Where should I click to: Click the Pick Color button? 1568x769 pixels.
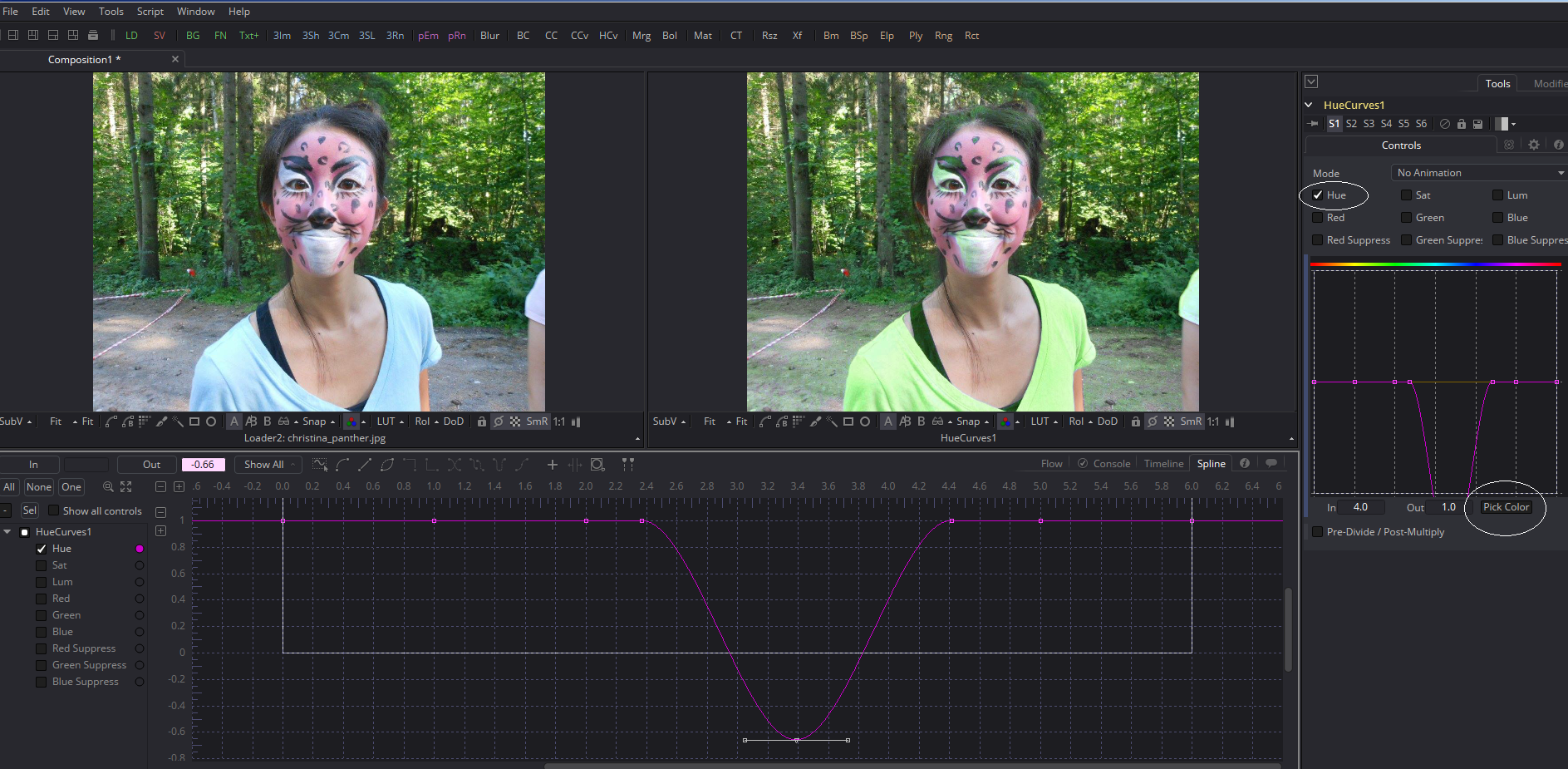click(x=1506, y=507)
